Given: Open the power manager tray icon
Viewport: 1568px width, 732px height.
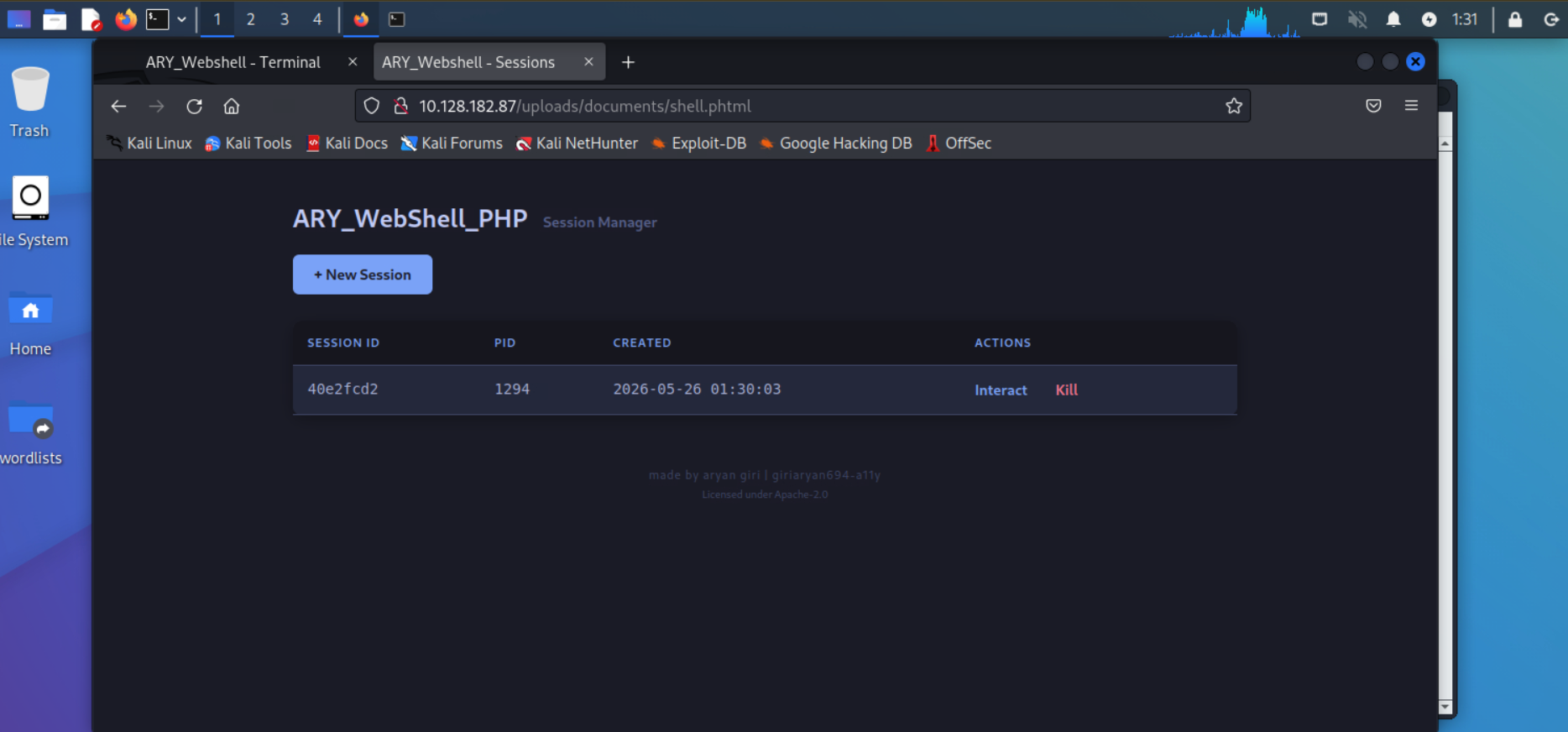Looking at the screenshot, I should click(x=1429, y=18).
